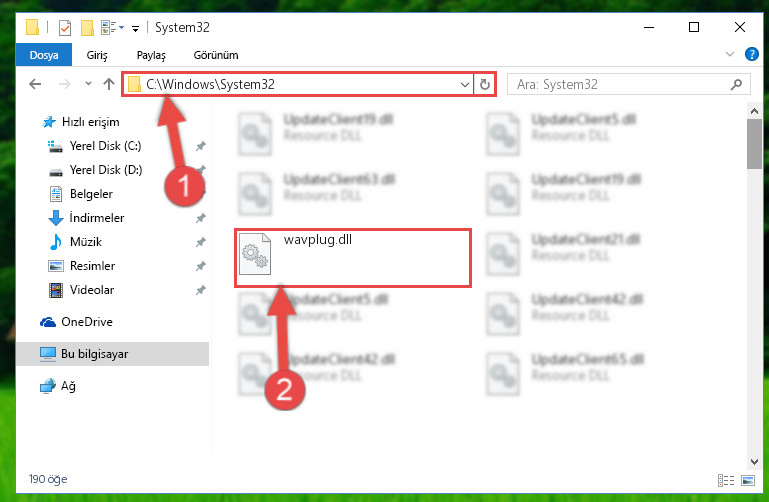Open the Dosya menu tab

click(44, 55)
